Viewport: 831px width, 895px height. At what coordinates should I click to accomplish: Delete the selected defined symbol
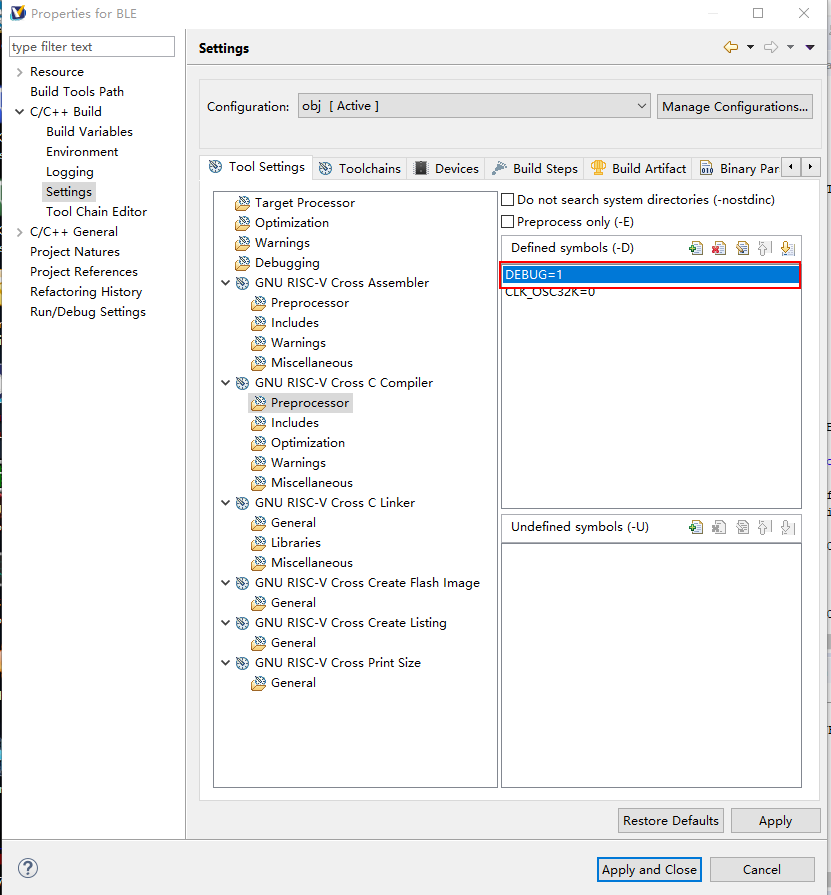(x=719, y=248)
